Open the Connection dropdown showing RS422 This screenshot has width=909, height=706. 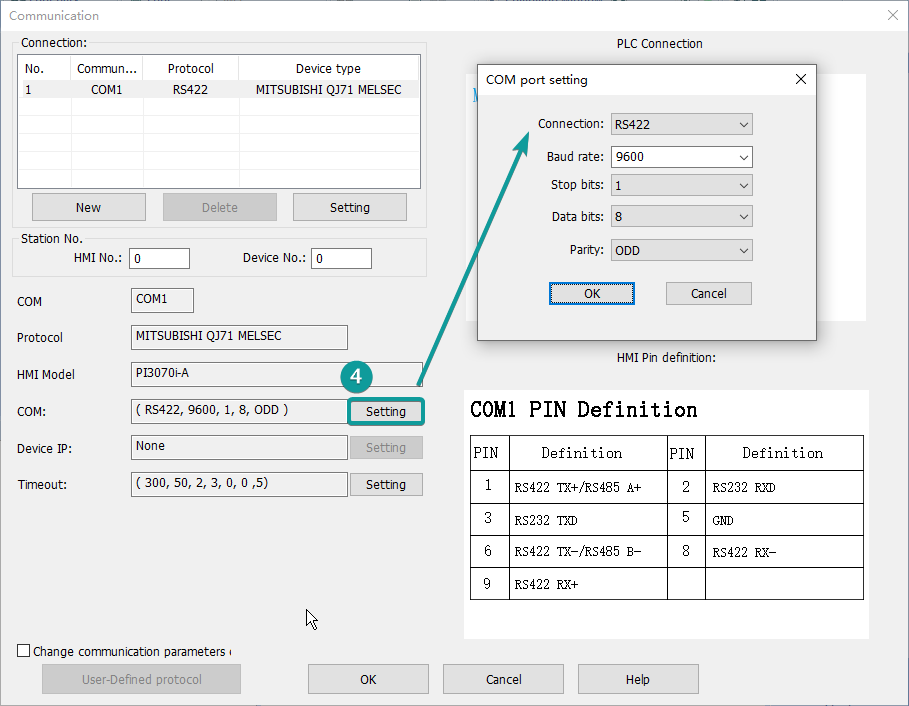681,124
